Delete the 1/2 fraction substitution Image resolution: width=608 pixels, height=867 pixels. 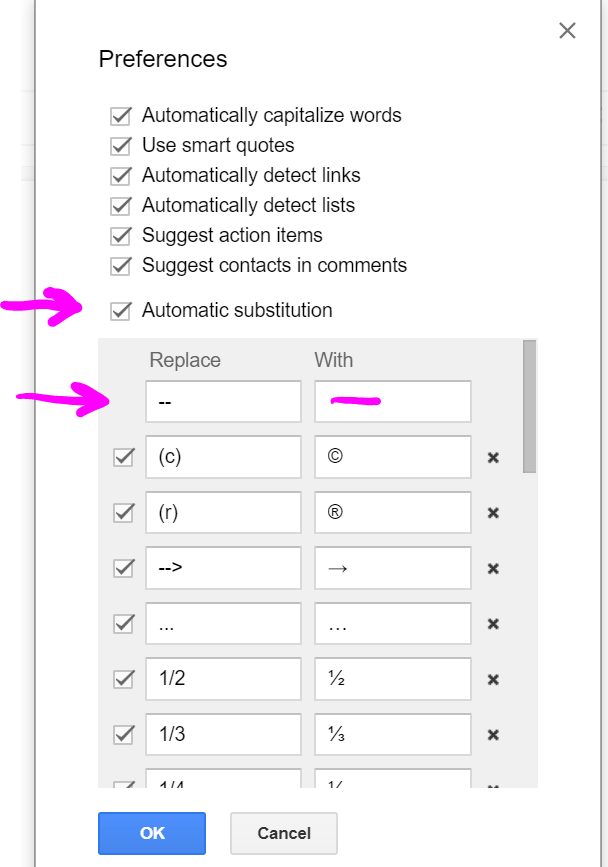[493, 679]
